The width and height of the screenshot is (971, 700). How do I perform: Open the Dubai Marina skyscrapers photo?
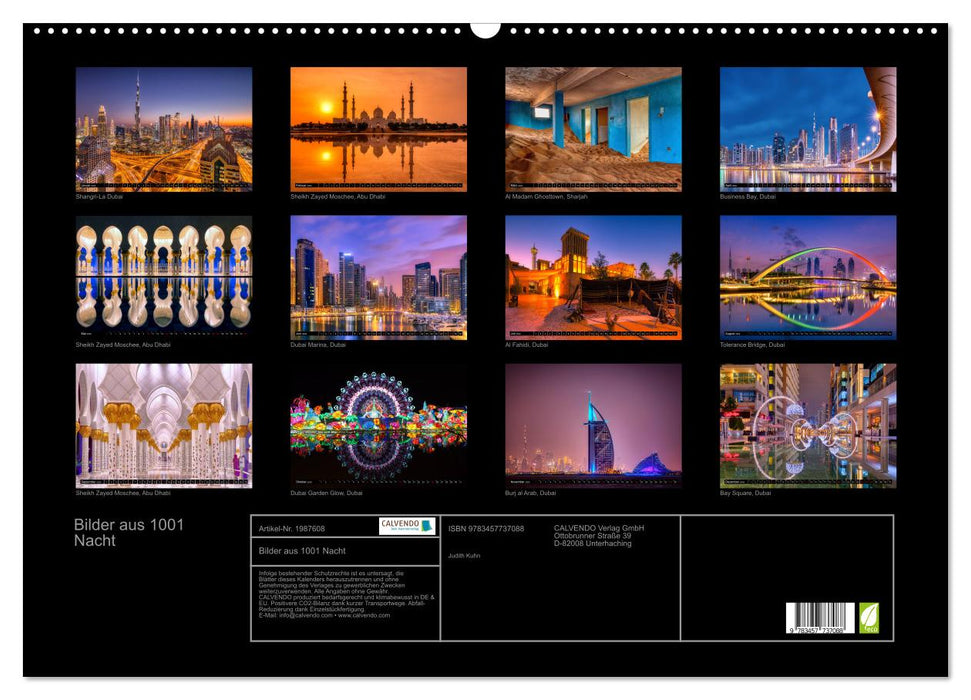(x=378, y=277)
